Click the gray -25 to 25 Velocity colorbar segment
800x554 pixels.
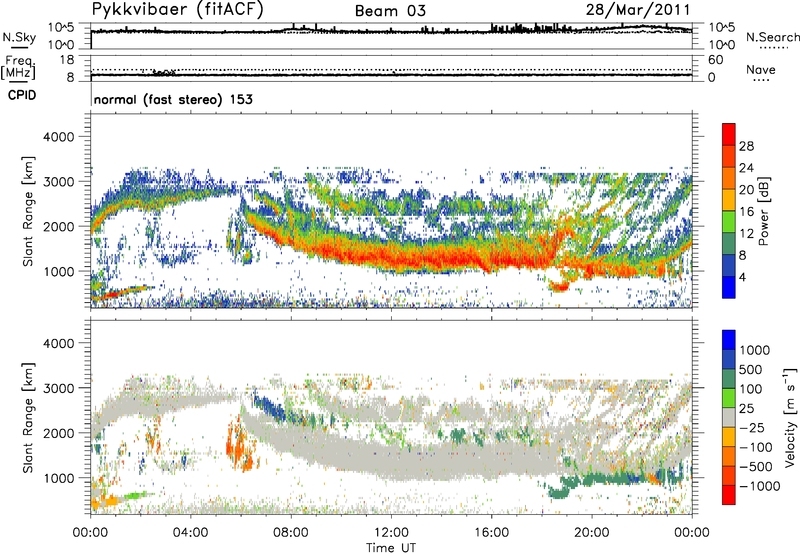(x=729, y=417)
